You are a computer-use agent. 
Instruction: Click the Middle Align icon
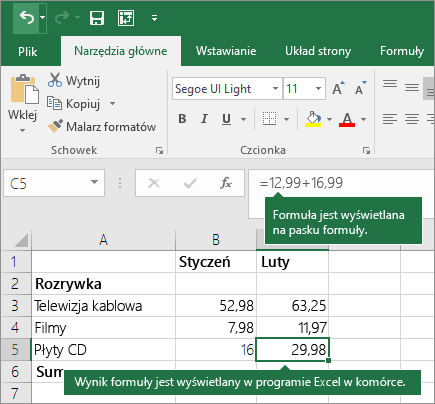pyautogui.click(x=412, y=87)
